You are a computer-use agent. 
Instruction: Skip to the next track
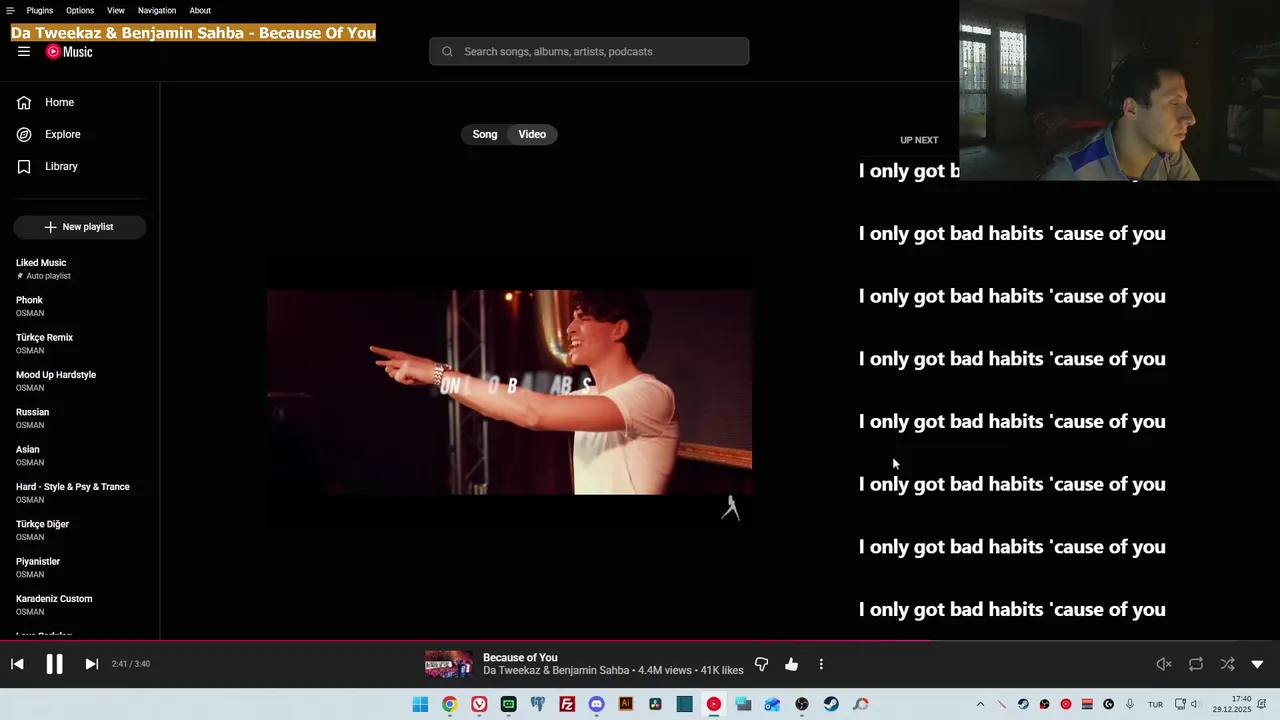point(91,664)
